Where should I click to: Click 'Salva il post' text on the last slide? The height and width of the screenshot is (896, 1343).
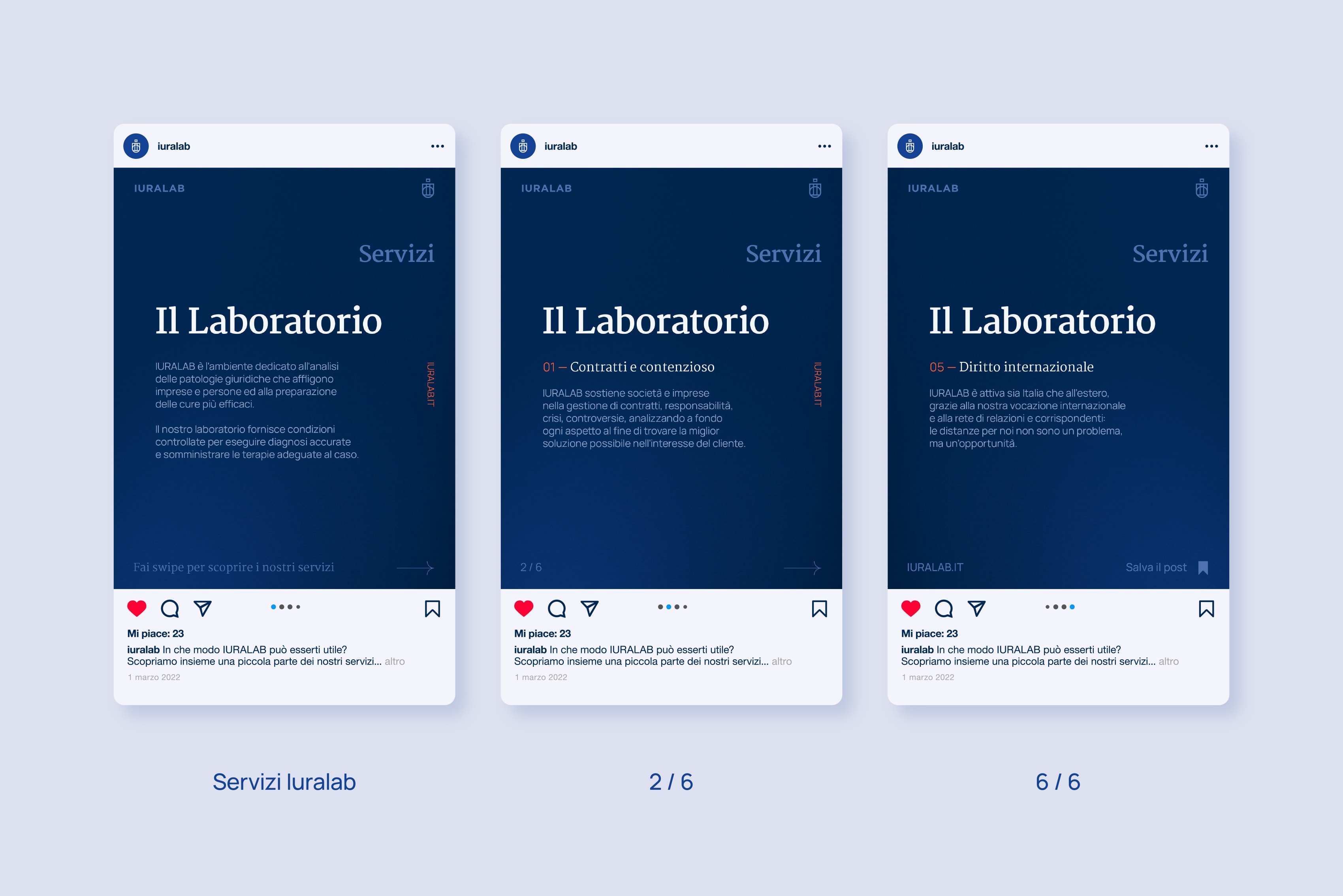1156,567
